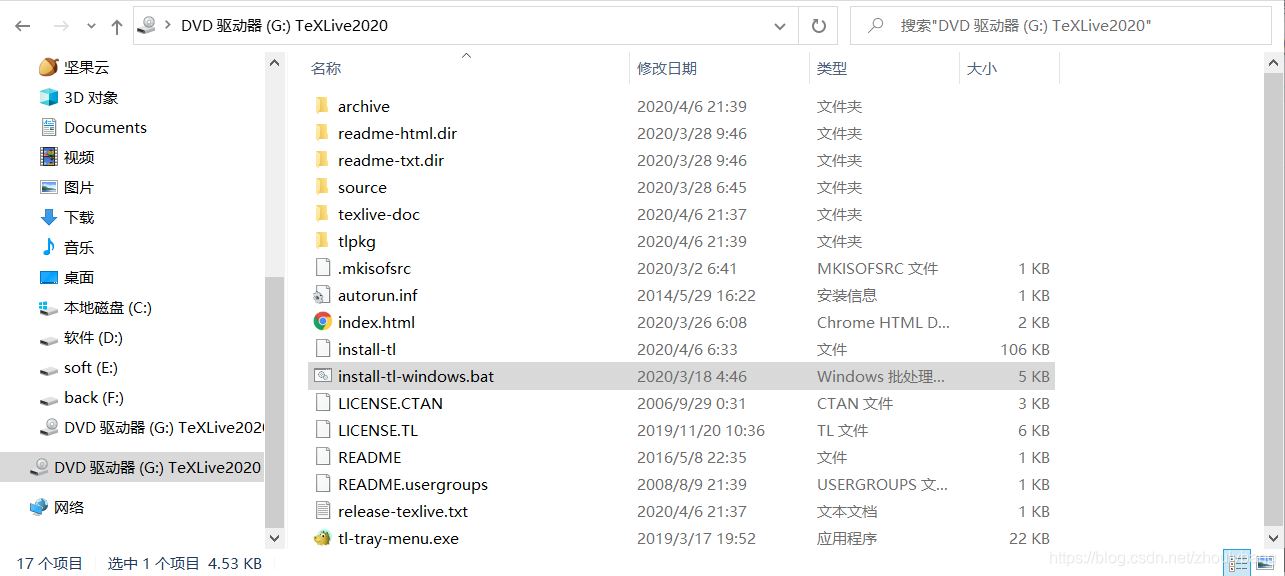Click the 应用程序 type cell

pyautogui.click(x=847, y=538)
